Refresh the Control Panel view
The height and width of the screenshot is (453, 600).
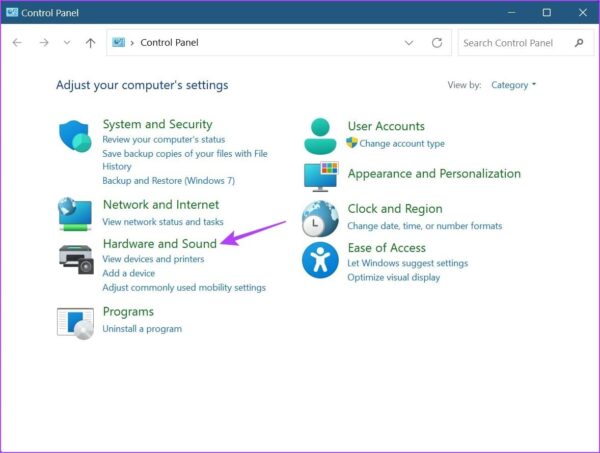click(x=436, y=43)
